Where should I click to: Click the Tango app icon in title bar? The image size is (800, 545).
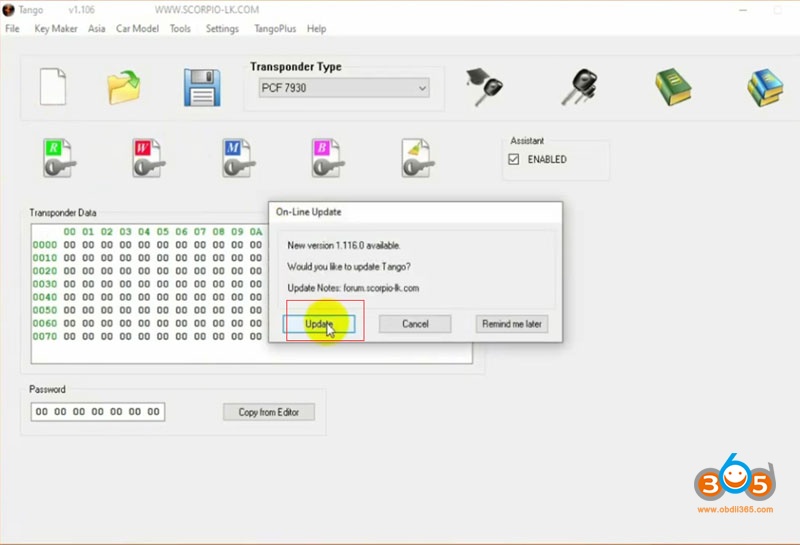[8, 10]
